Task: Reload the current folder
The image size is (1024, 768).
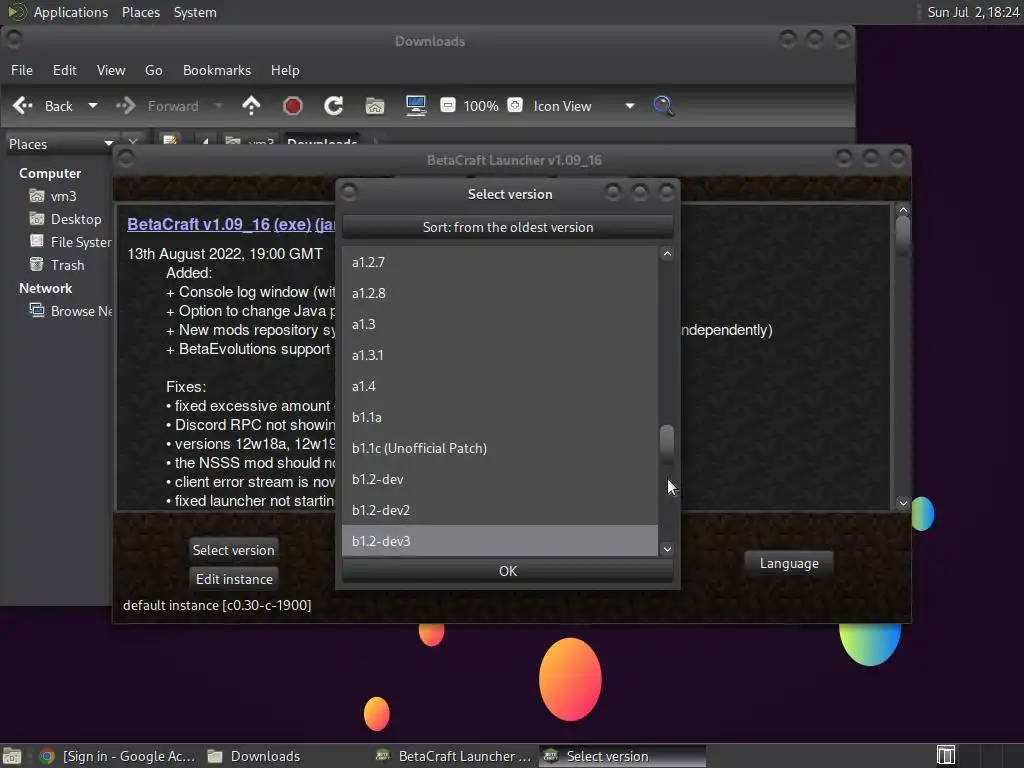Action: point(334,106)
